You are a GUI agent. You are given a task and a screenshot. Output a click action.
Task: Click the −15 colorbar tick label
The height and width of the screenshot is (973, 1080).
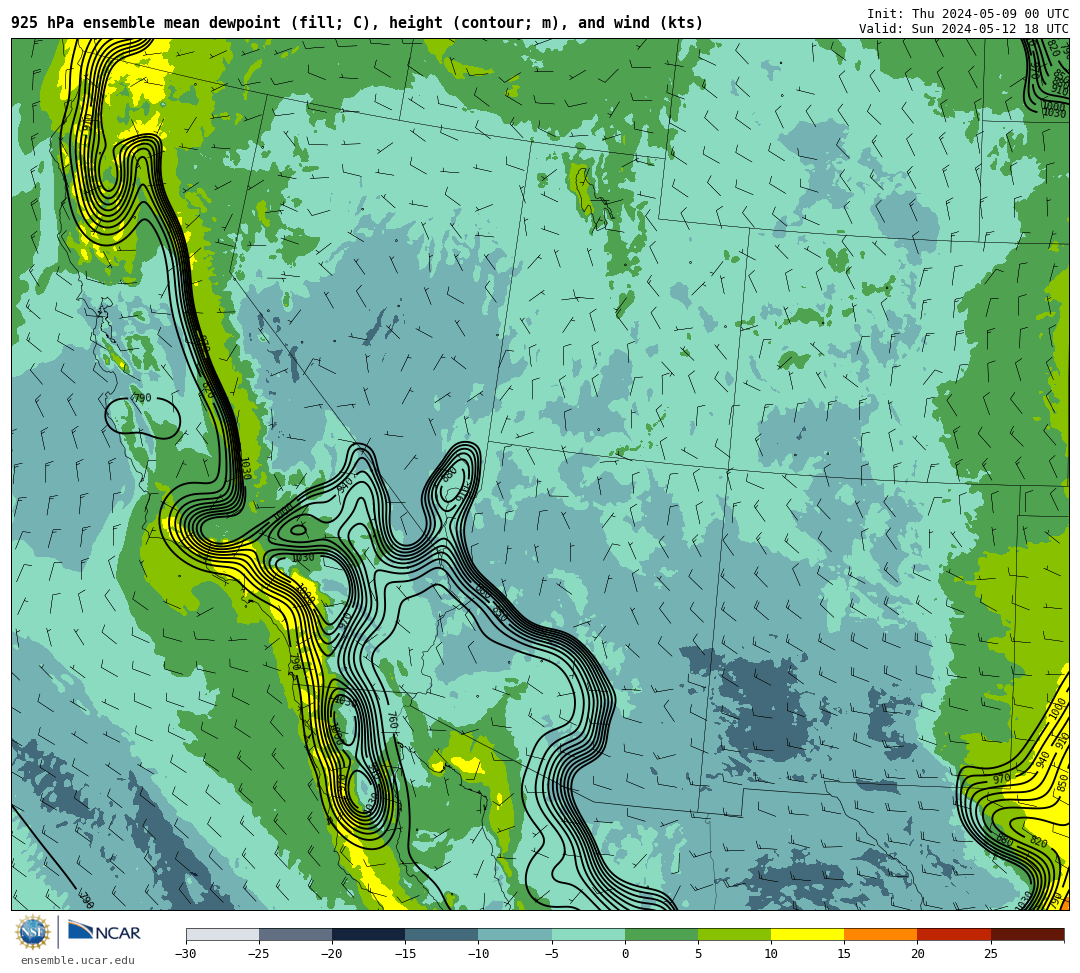pos(405,954)
